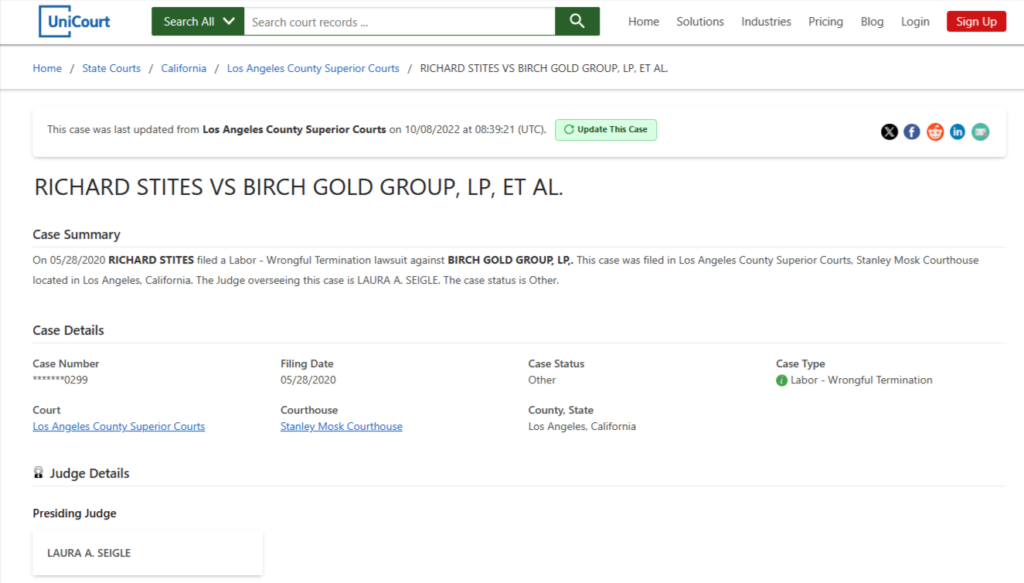Screen dimensions: 1024x583
Task: Click the Labor - Wrongful Termination case type text
Action: coord(861,380)
